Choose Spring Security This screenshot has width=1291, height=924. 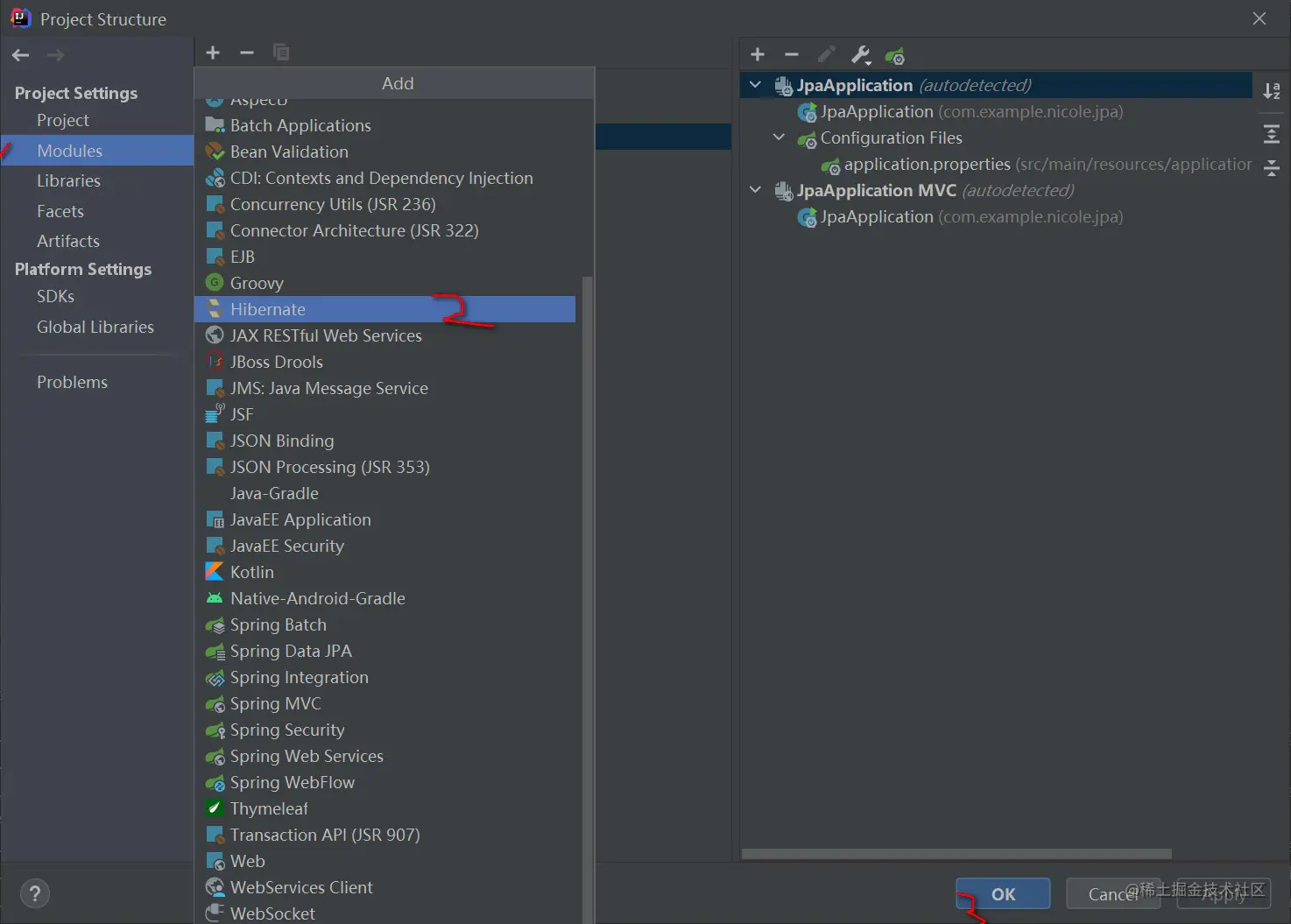click(x=384, y=730)
